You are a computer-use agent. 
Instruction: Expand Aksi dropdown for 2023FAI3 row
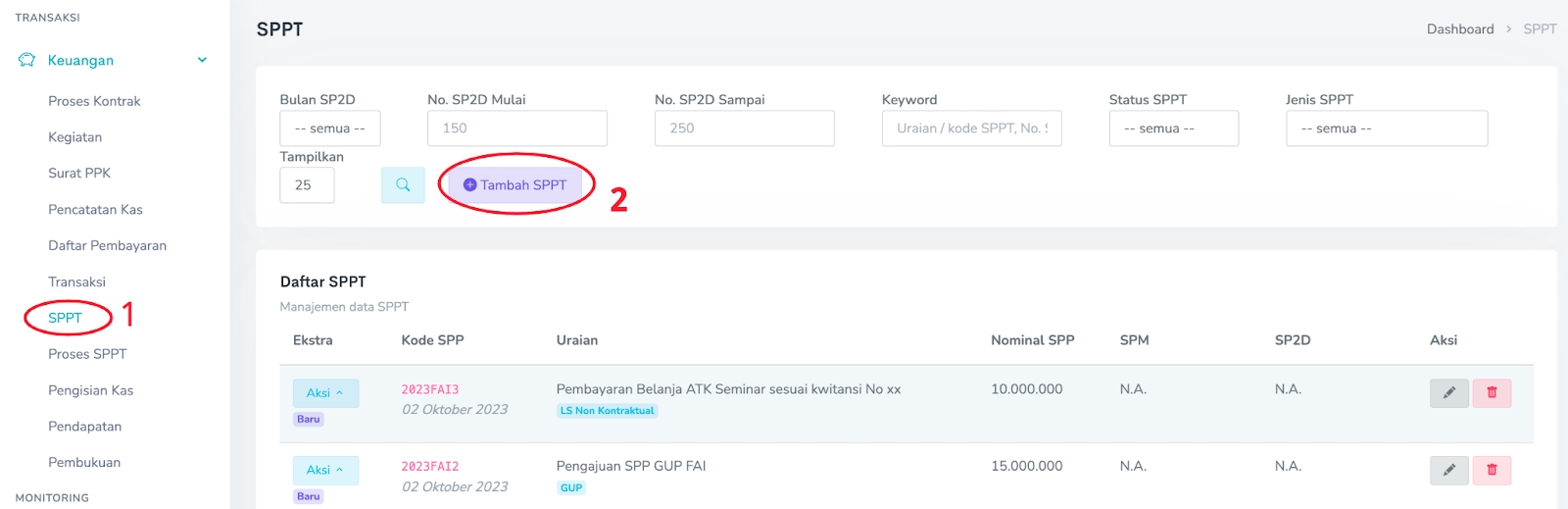[x=325, y=393]
